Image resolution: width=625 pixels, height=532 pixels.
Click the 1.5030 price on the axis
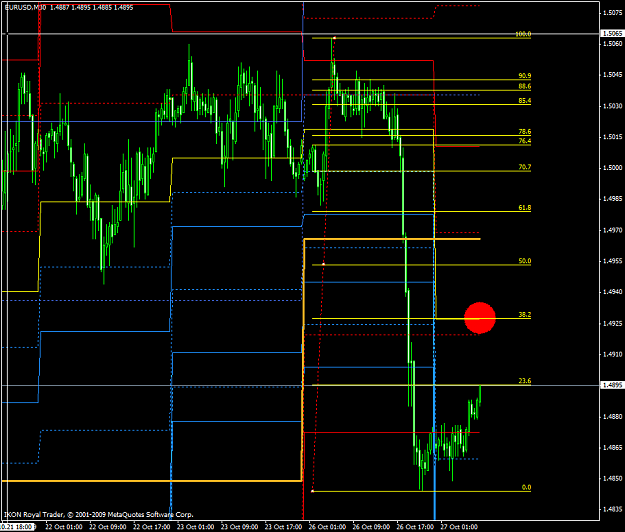pos(612,106)
